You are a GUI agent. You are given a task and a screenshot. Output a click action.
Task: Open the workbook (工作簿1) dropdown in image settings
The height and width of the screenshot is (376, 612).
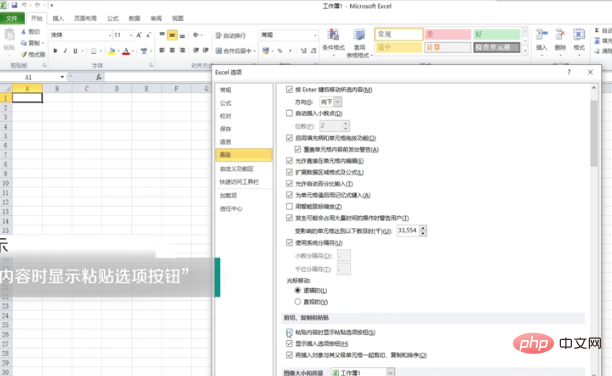tap(390, 372)
